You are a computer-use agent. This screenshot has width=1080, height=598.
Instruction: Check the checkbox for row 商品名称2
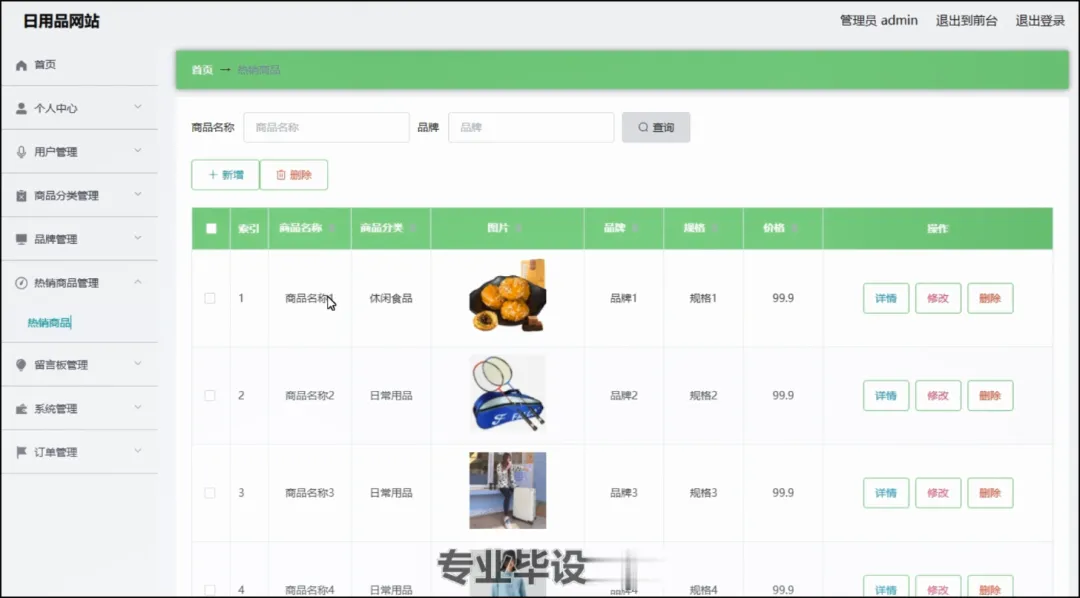210,395
